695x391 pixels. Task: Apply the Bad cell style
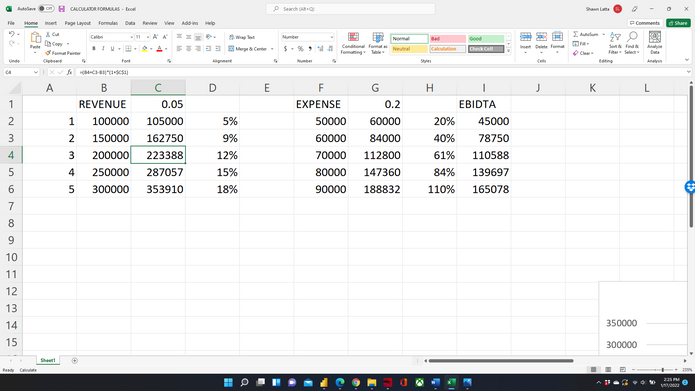tap(448, 39)
